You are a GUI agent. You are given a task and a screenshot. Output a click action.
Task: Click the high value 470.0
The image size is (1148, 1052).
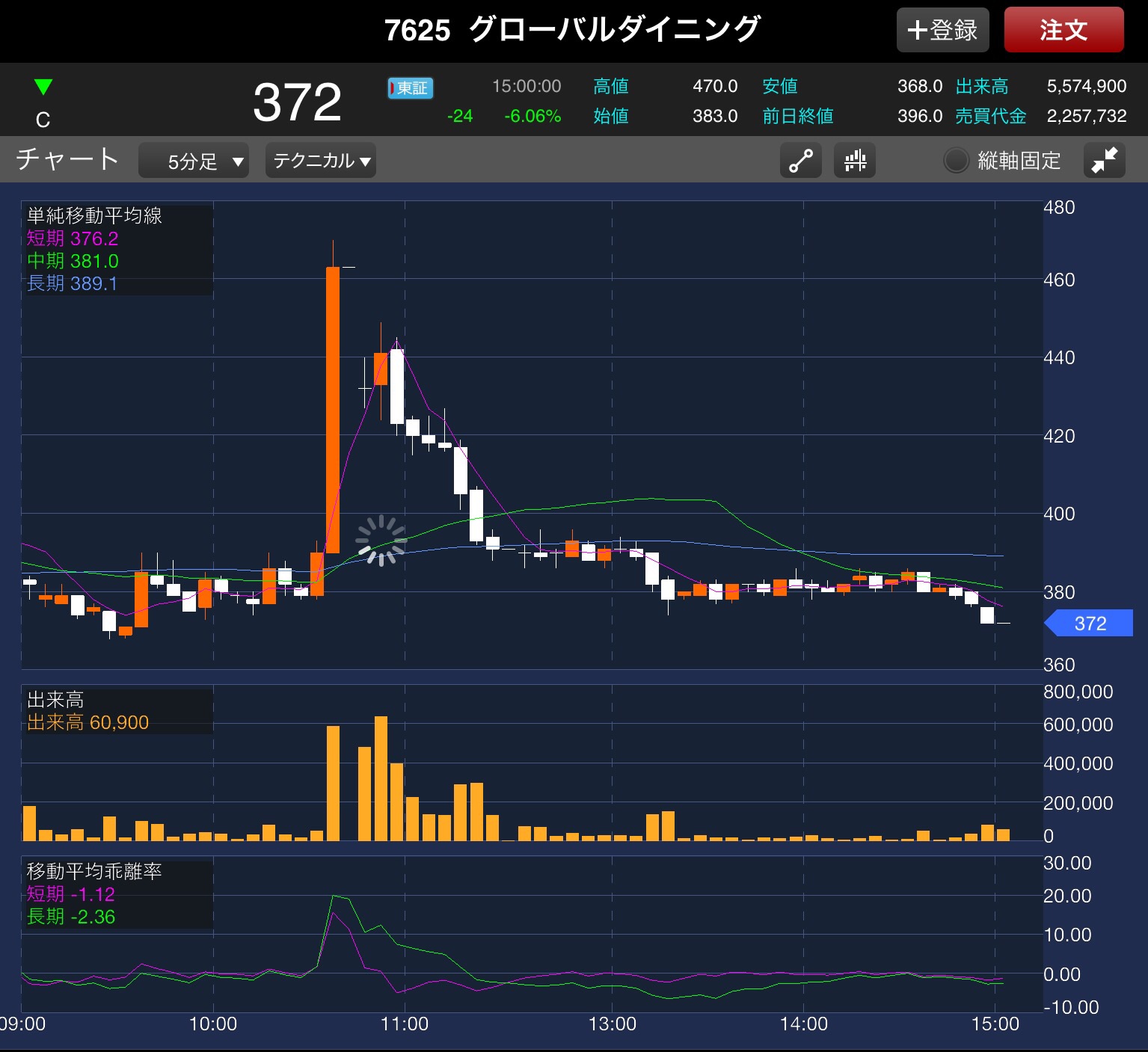(715, 87)
